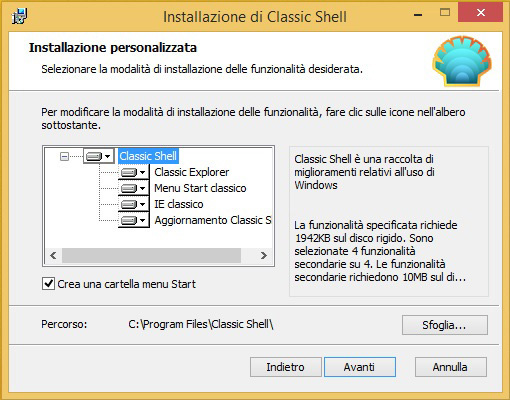Click the Avanti button

pos(360,367)
